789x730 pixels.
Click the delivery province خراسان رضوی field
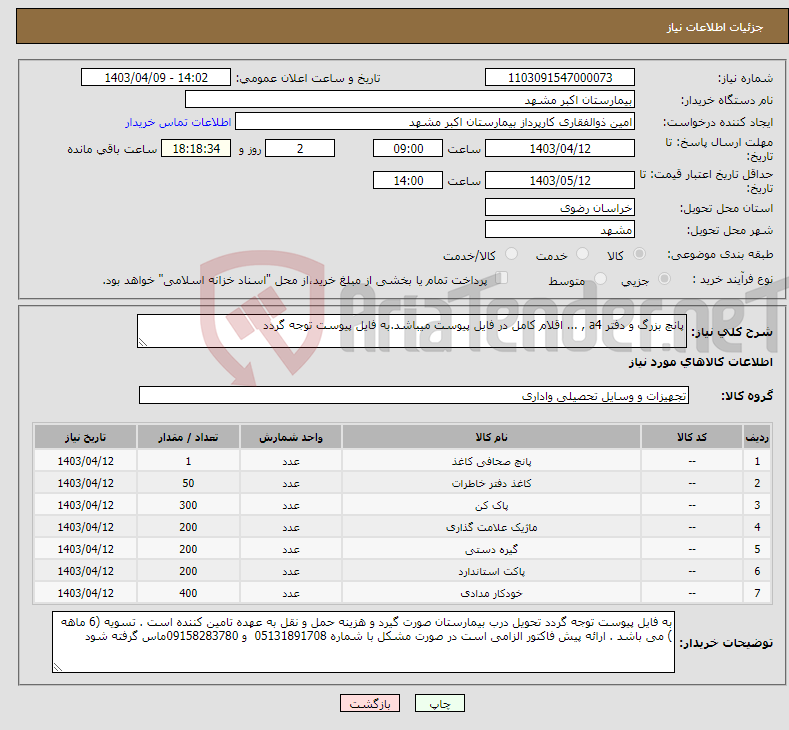coord(560,207)
